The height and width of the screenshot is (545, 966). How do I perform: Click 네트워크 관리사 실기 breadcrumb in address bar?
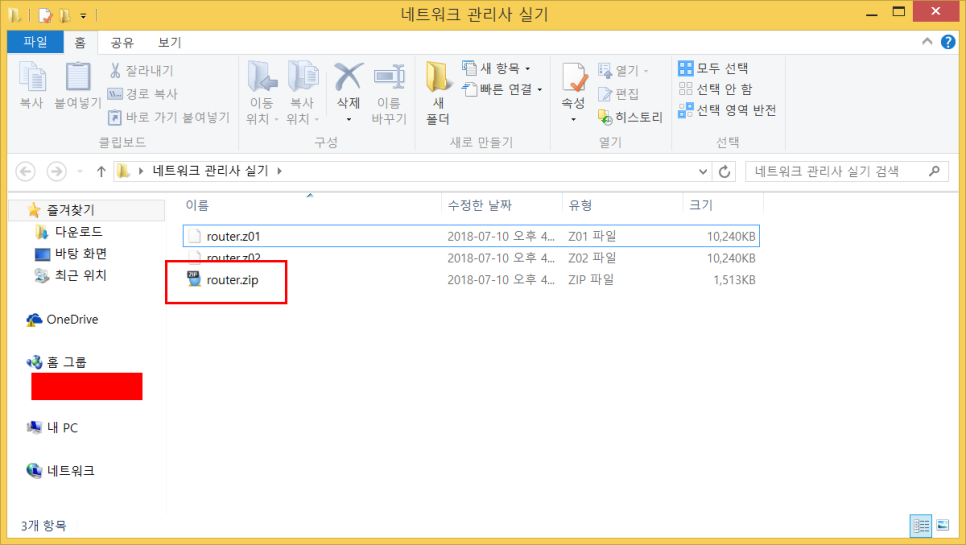[210, 171]
